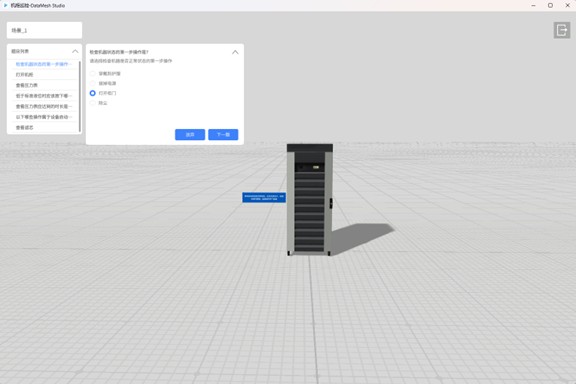Select the first radio option 穿戴防护服
Image resolution: width=576 pixels, height=384 pixels.
pos(93,73)
